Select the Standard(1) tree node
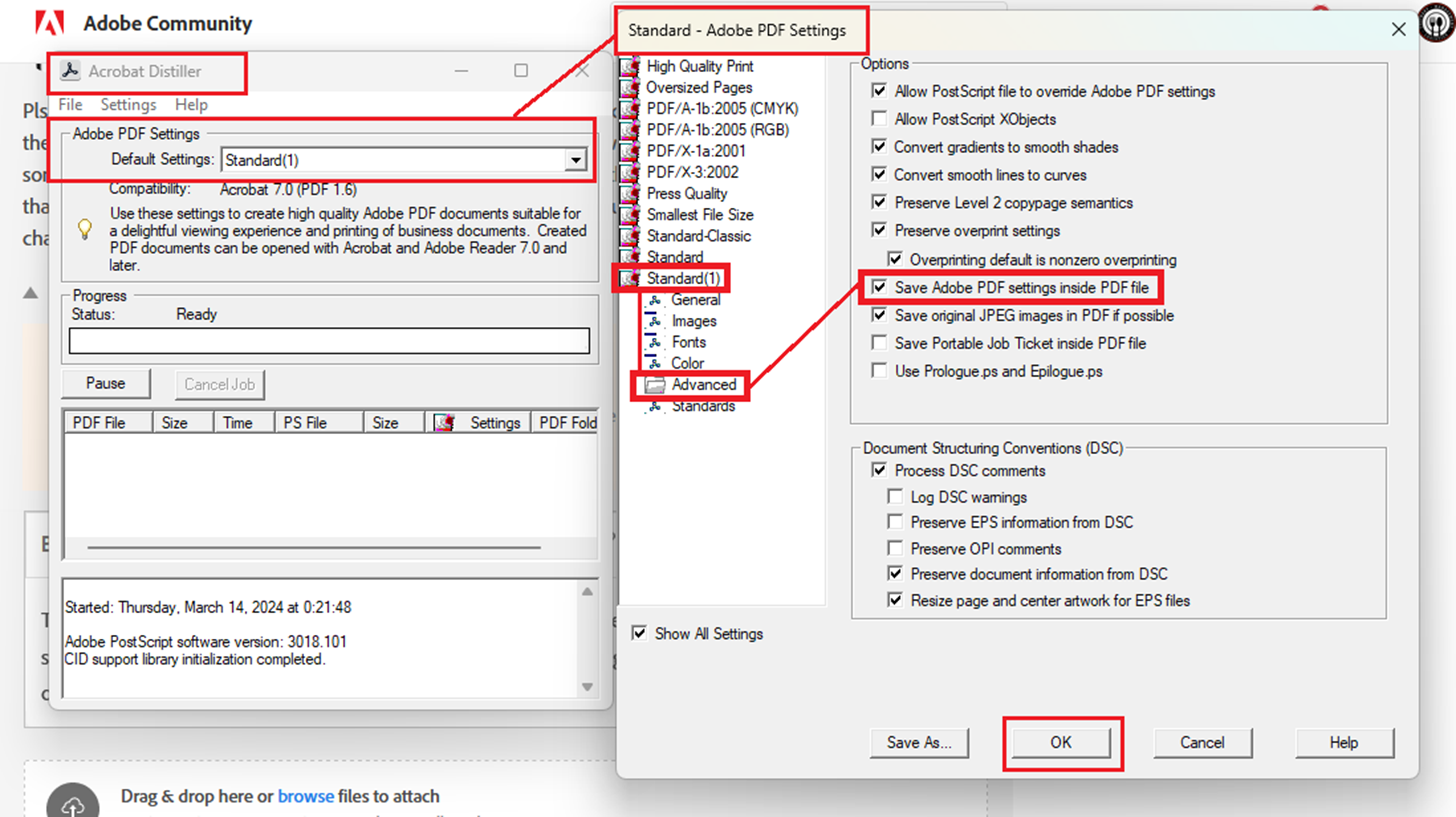This screenshot has width=1456, height=817. pyautogui.click(x=683, y=278)
